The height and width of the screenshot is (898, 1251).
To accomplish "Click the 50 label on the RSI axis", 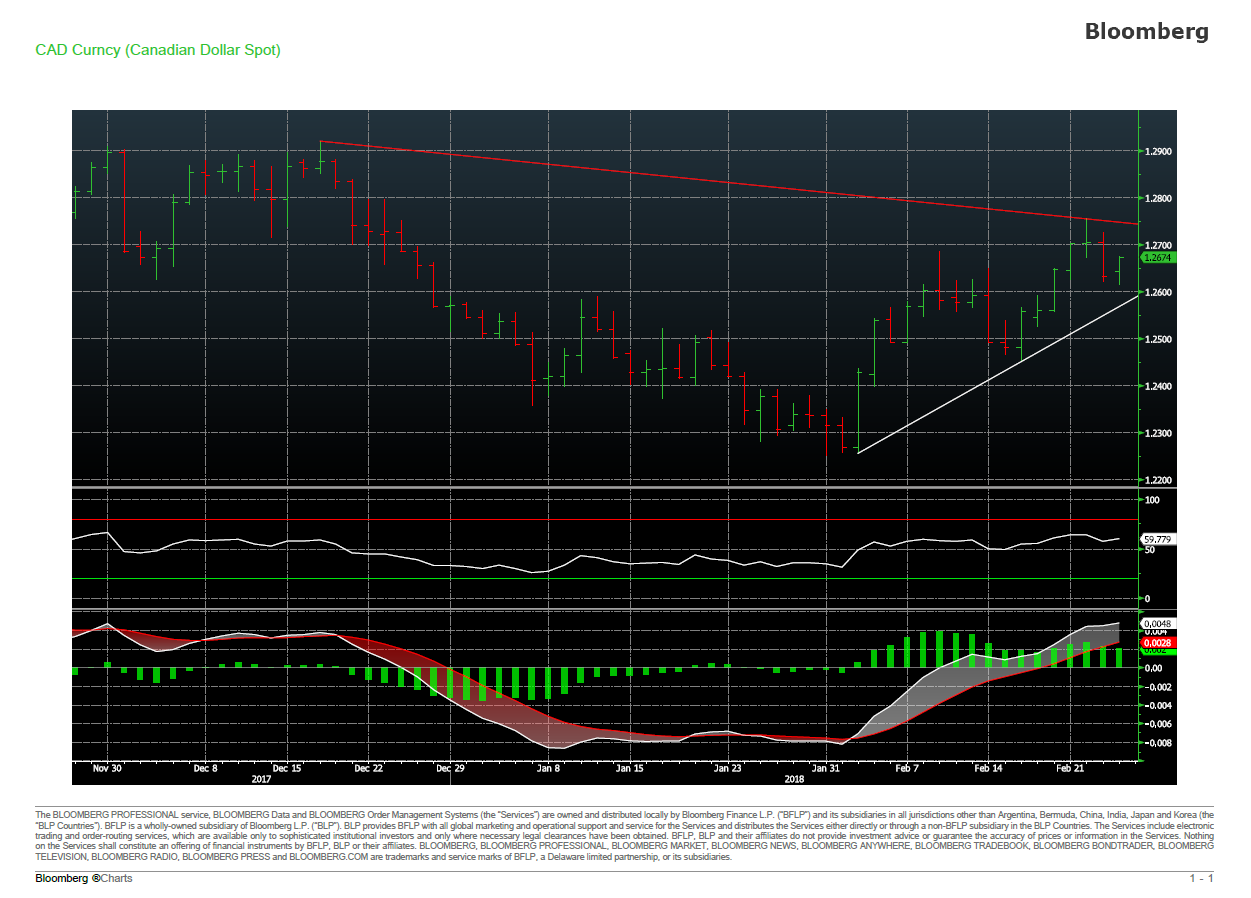I will coord(1149,549).
